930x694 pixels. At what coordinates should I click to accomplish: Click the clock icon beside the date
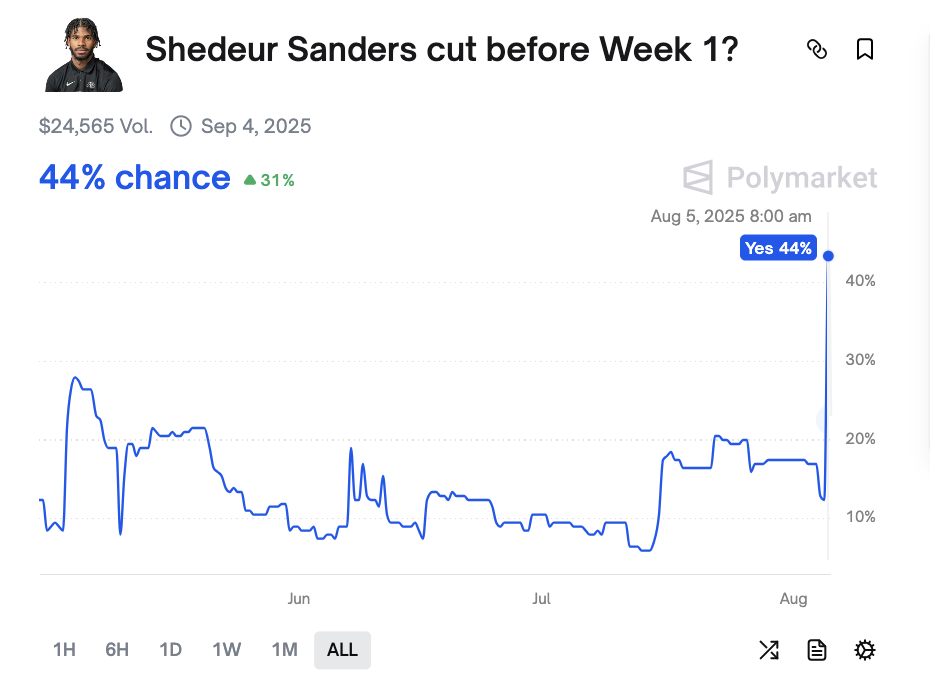[x=180, y=126]
